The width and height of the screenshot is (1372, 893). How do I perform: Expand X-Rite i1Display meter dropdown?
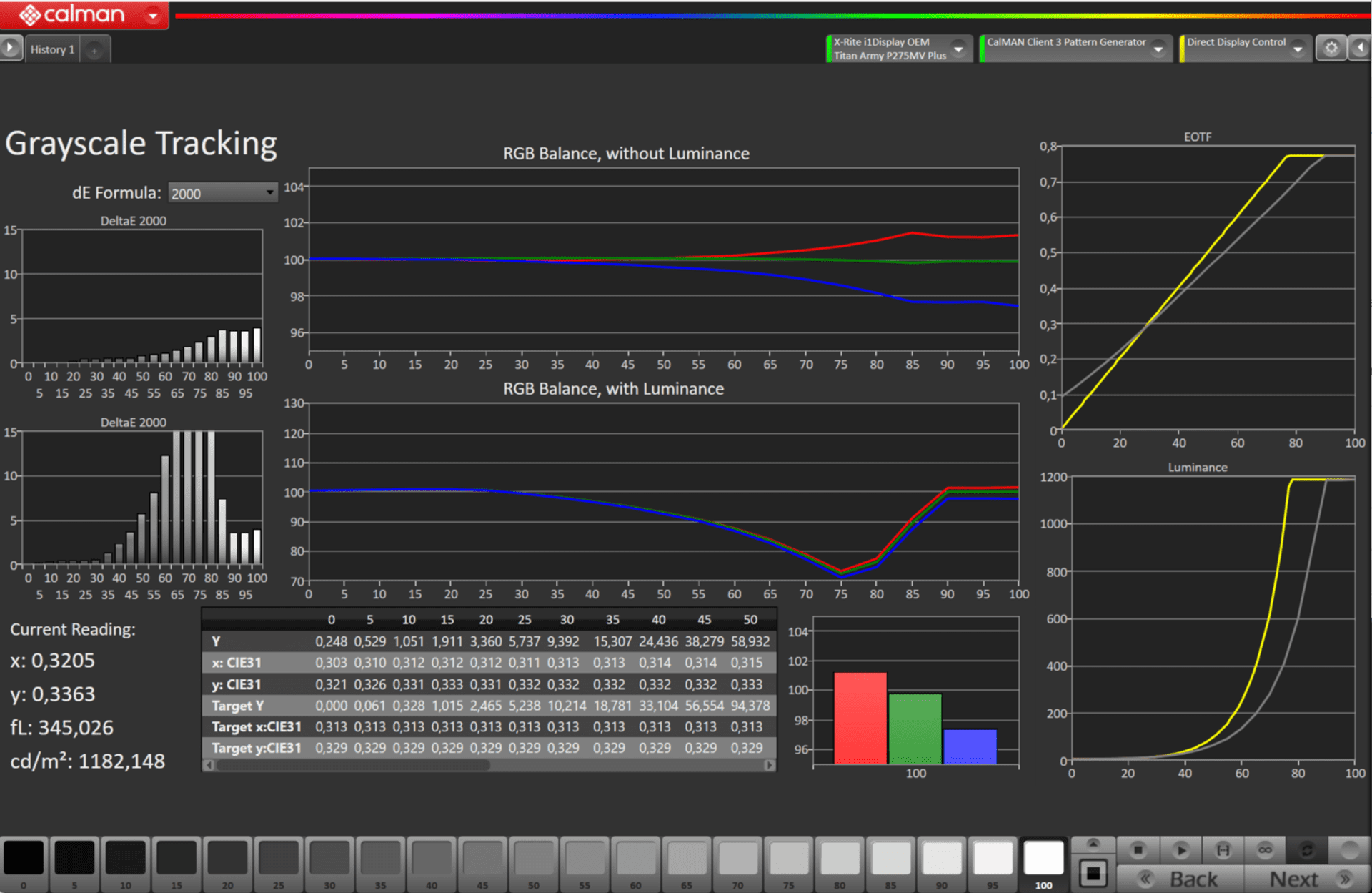point(959,49)
